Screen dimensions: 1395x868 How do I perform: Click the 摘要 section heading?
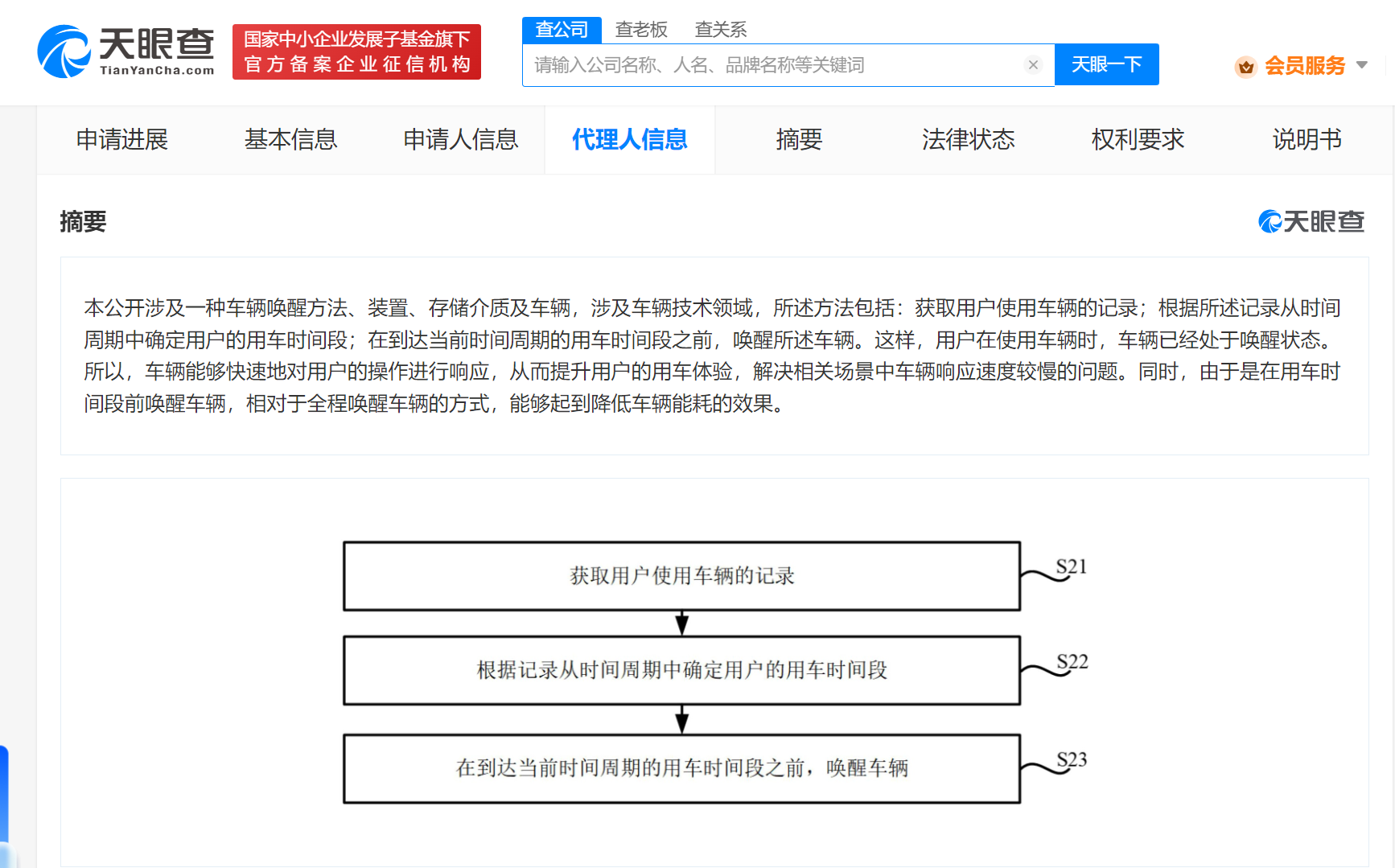pyautogui.click(x=83, y=221)
